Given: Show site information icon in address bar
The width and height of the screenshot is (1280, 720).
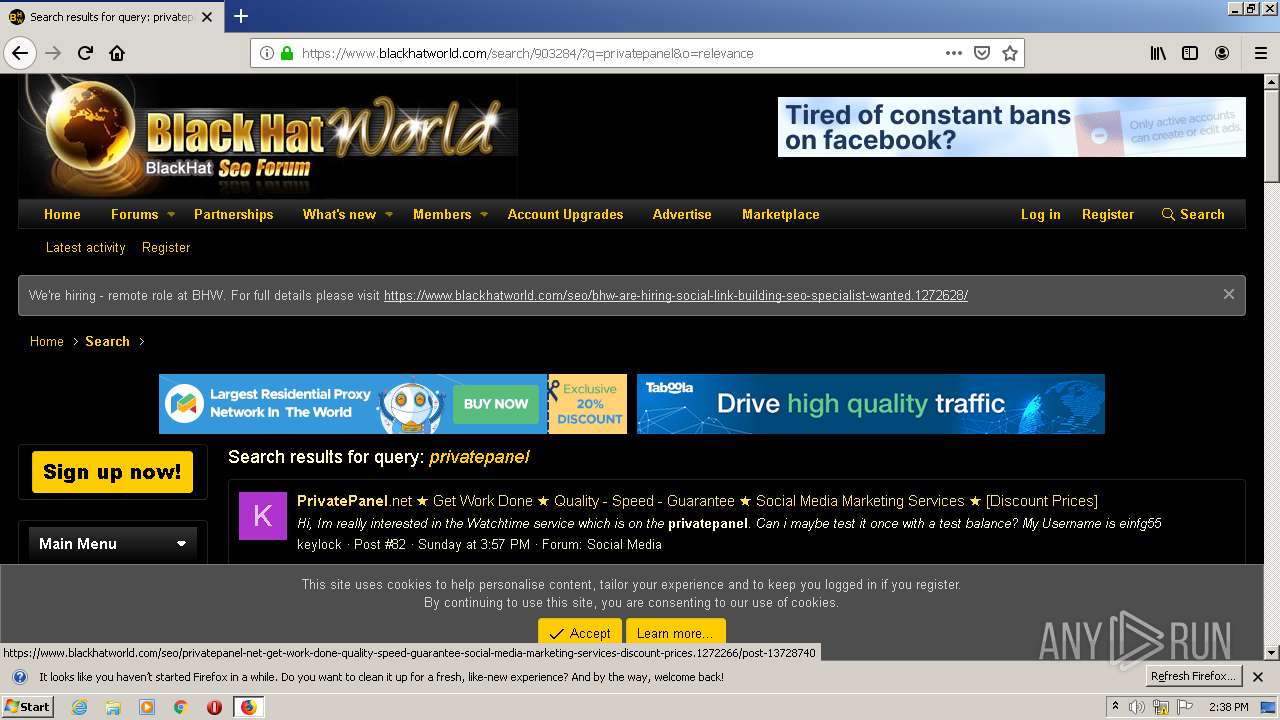Looking at the screenshot, I should [x=267, y=53].
